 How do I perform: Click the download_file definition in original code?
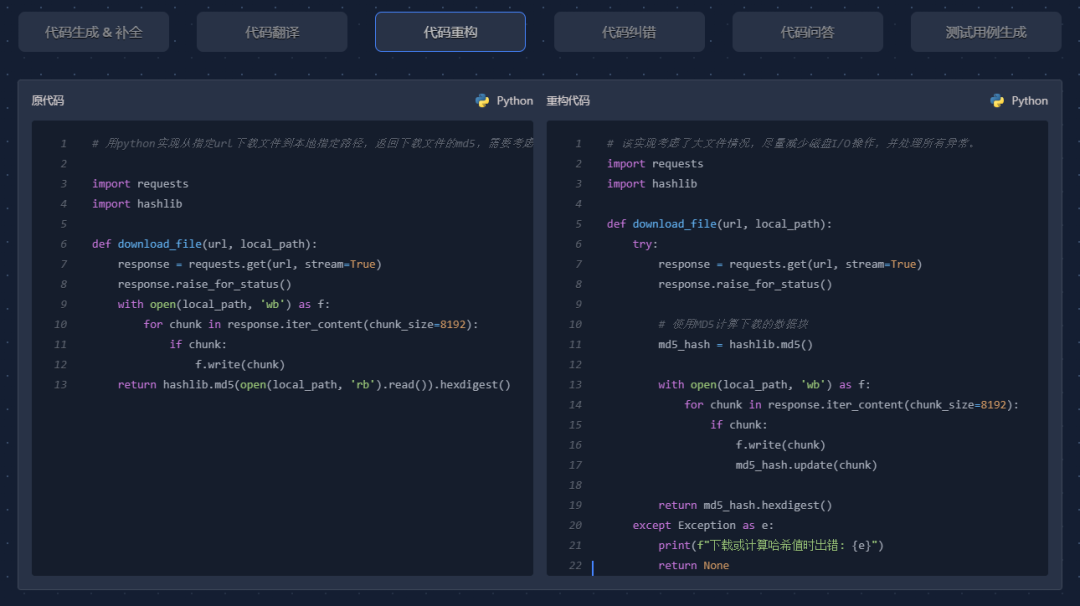(205, 244)
